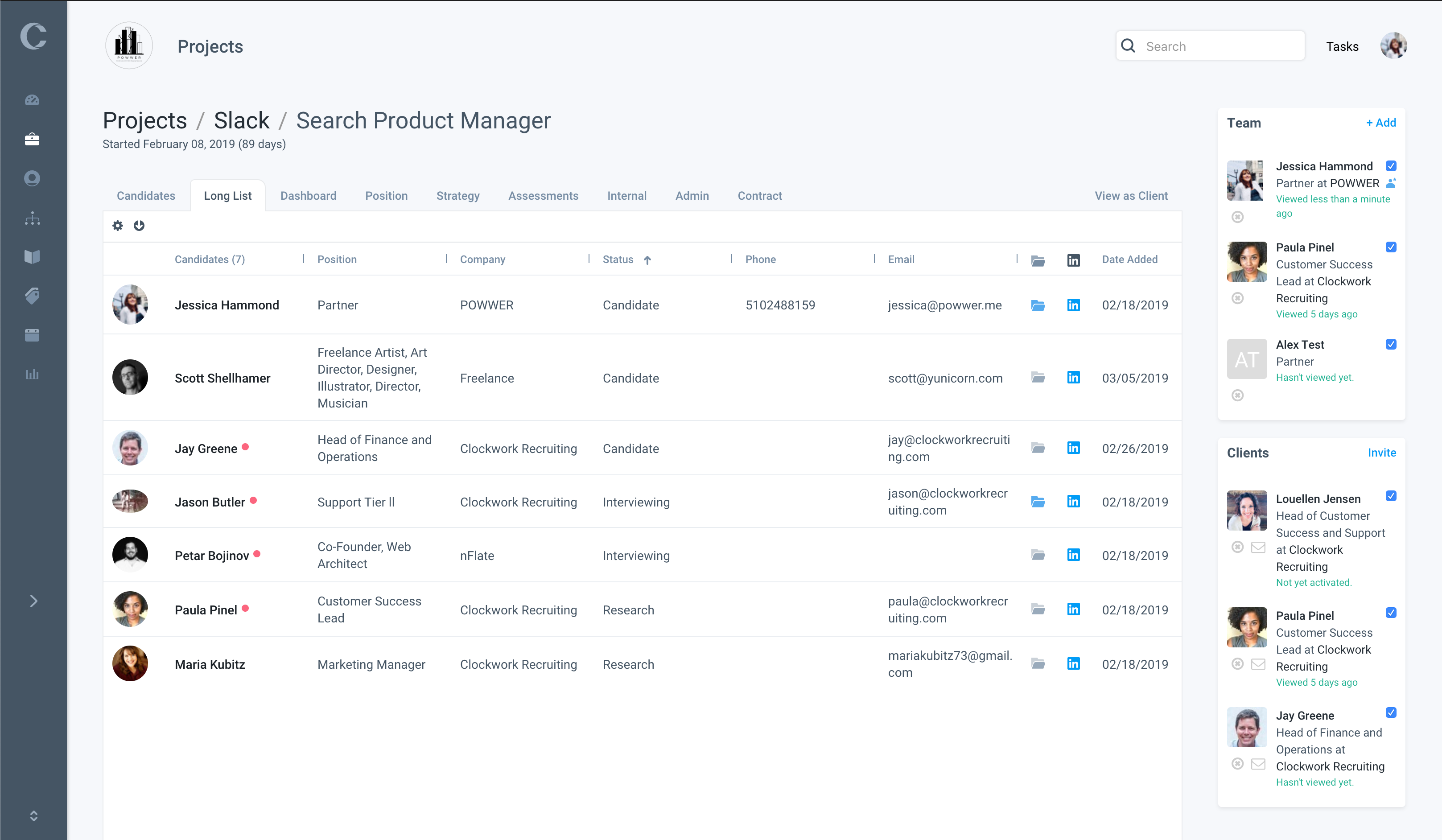
Task: Click + Add in Team panel
Action: pyautogui.click(x=1381, y=123)
